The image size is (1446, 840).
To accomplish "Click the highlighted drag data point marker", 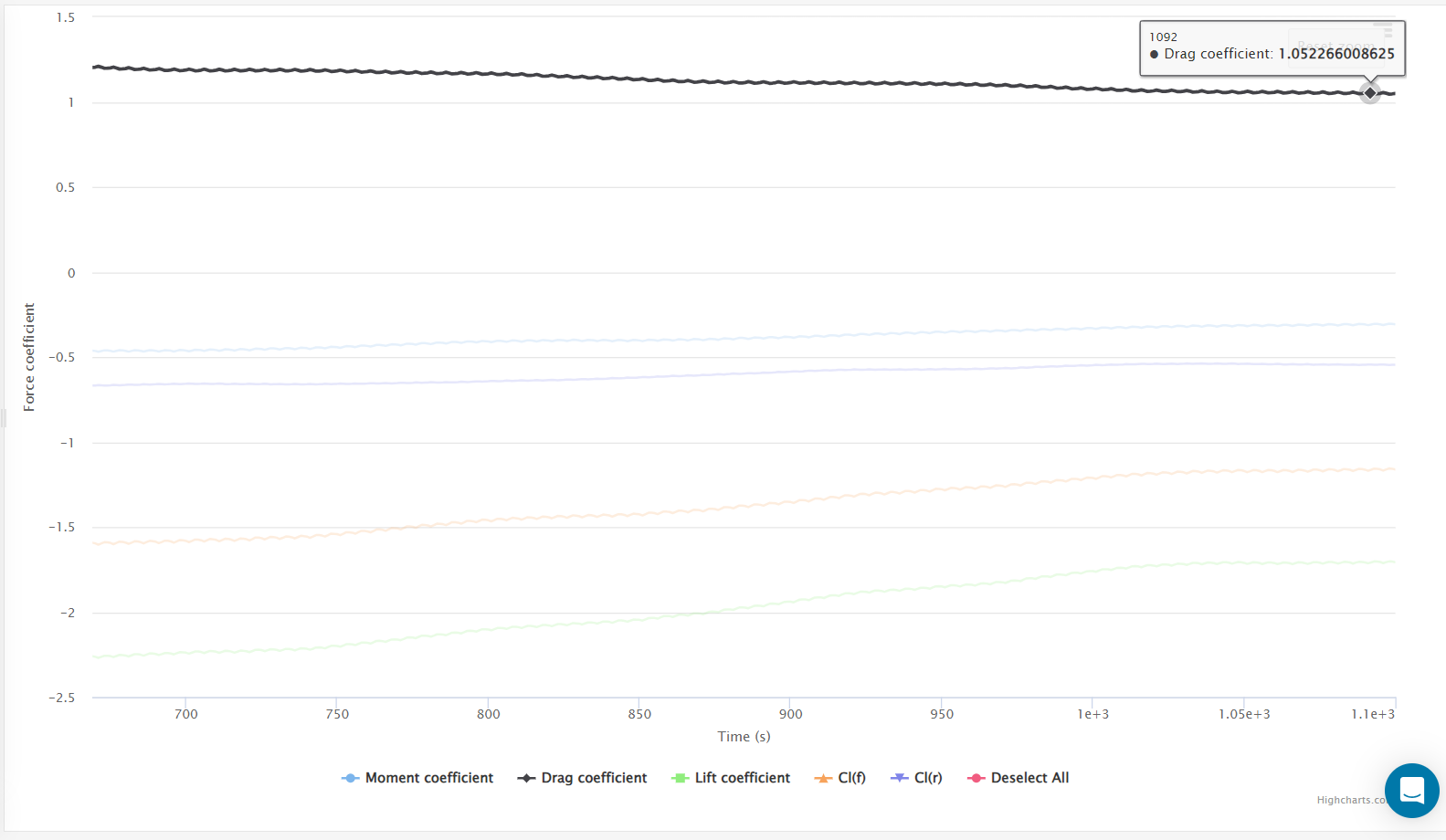I will click(x=1370, y=93).
